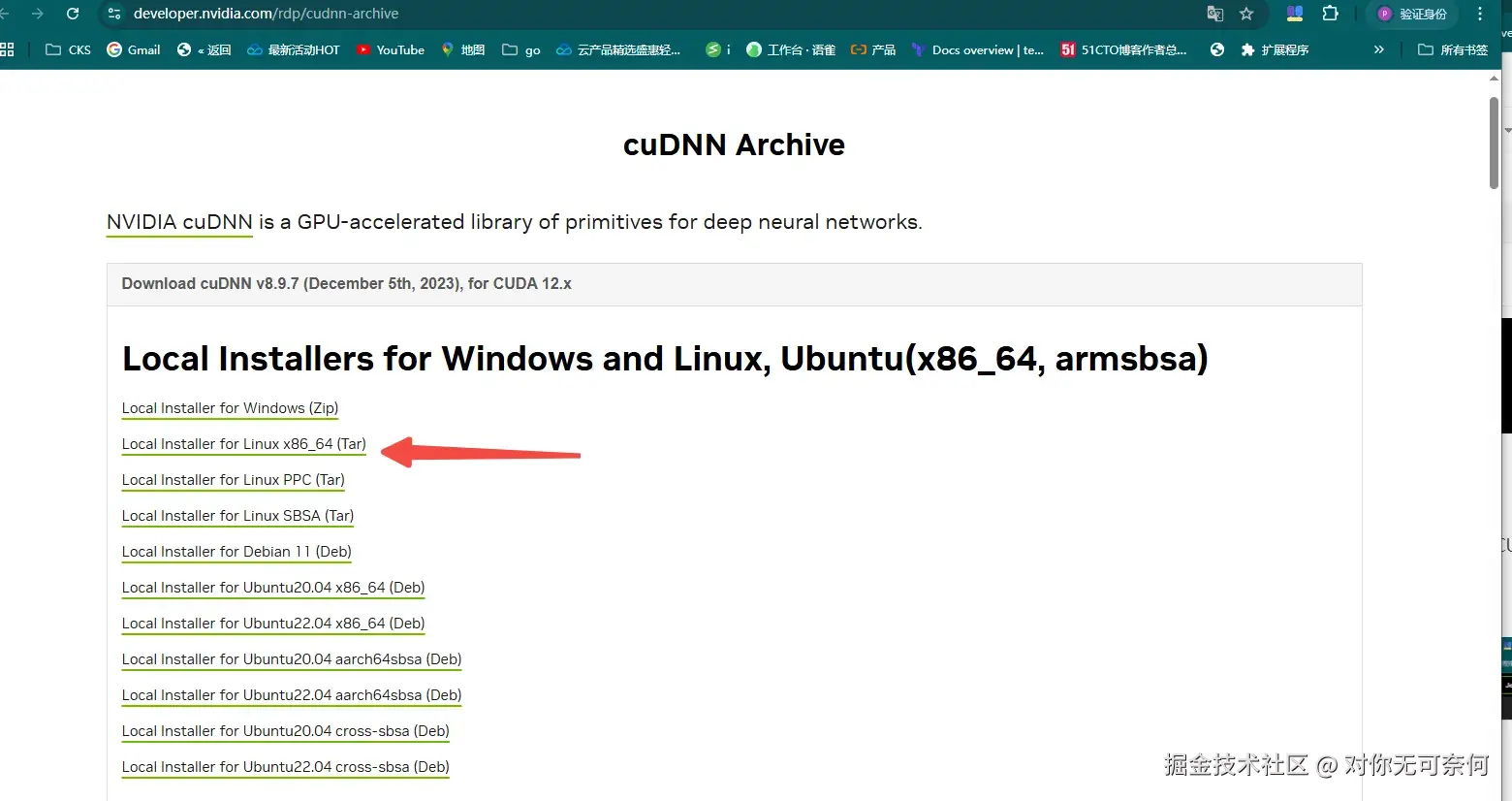Open the Chrome three-dot menu
This screenshot has height=801, width=1512.
pos(1480,14)
